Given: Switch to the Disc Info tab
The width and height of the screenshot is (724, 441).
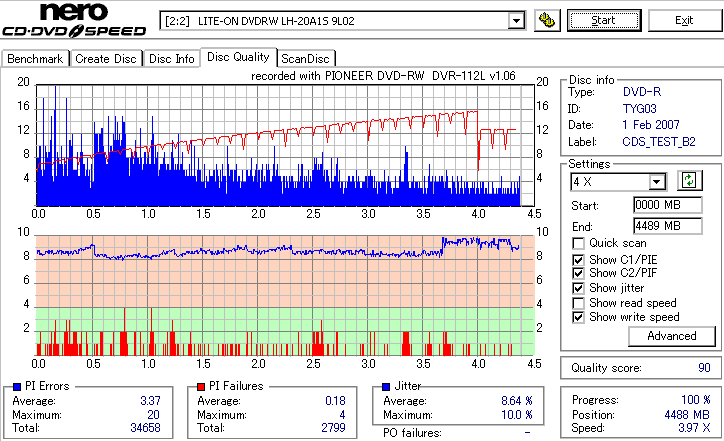Looking at the screenshot, I should coord(171,59).
